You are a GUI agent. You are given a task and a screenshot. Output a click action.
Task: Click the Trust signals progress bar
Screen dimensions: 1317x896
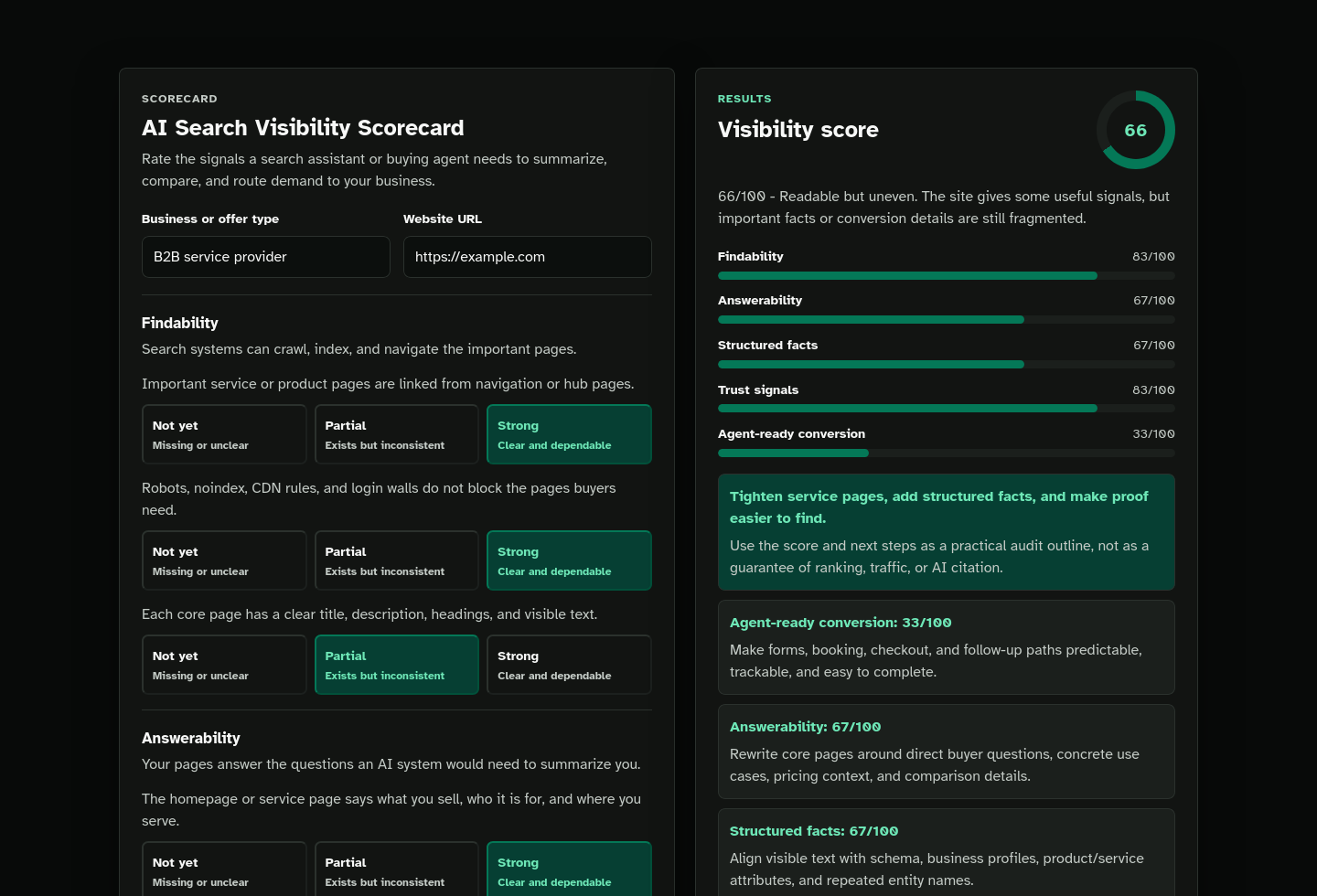coord(947,409)
